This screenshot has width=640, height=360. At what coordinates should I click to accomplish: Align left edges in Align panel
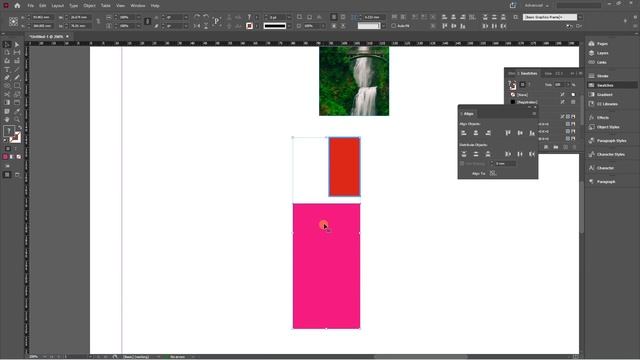(x=464, y=133)
